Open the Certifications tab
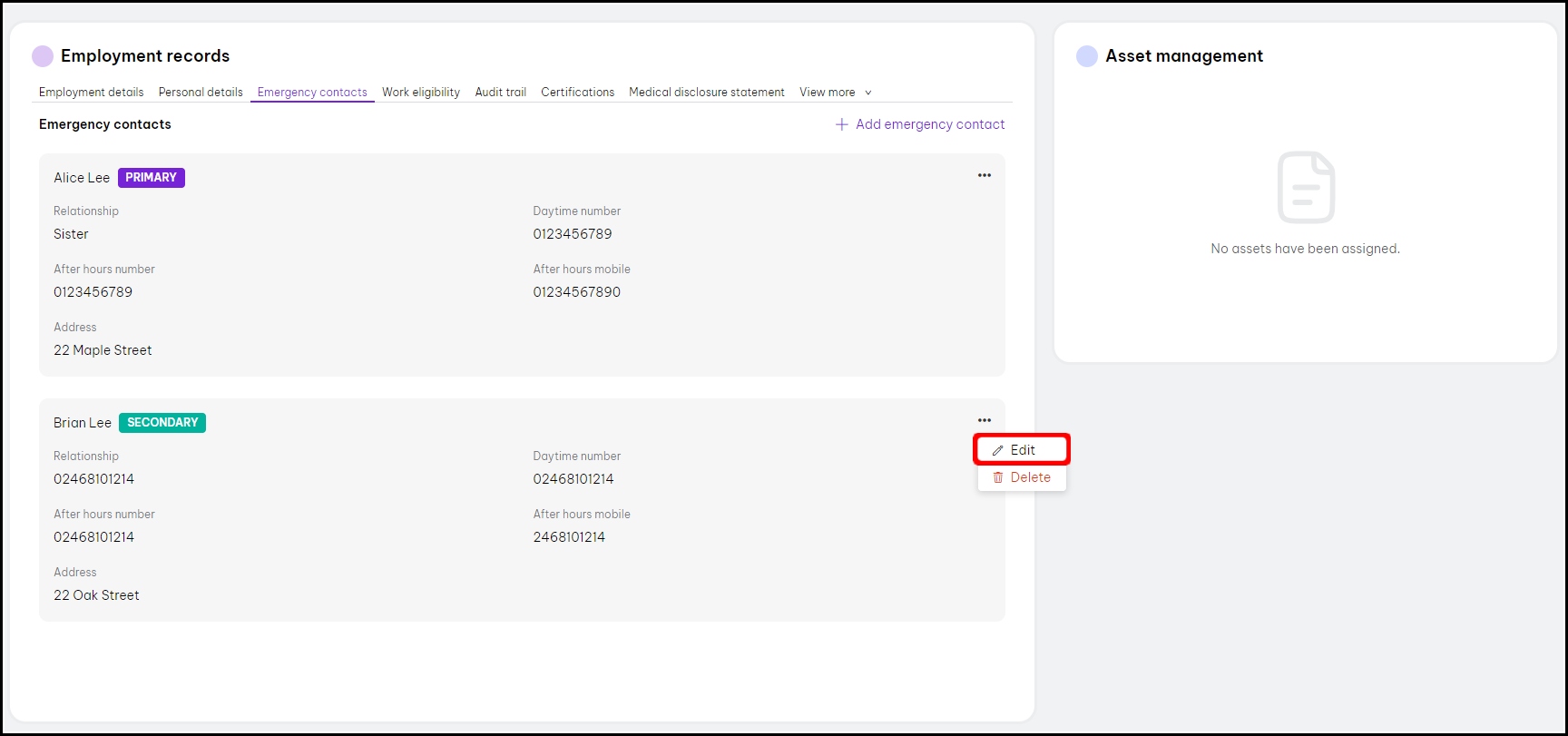The width and height of the screenshot is (1568, 736). tap(577, 93)
